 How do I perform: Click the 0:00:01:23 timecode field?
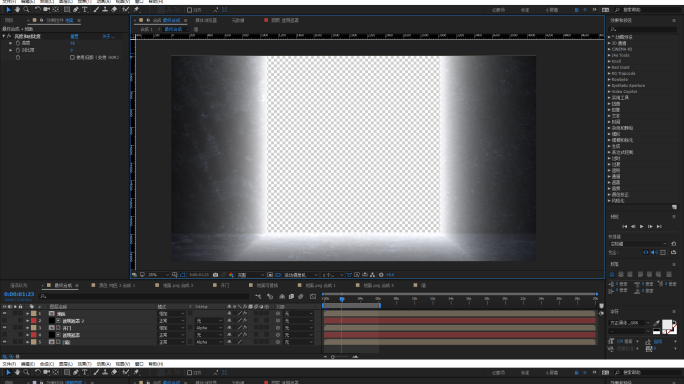pos(19,294)
